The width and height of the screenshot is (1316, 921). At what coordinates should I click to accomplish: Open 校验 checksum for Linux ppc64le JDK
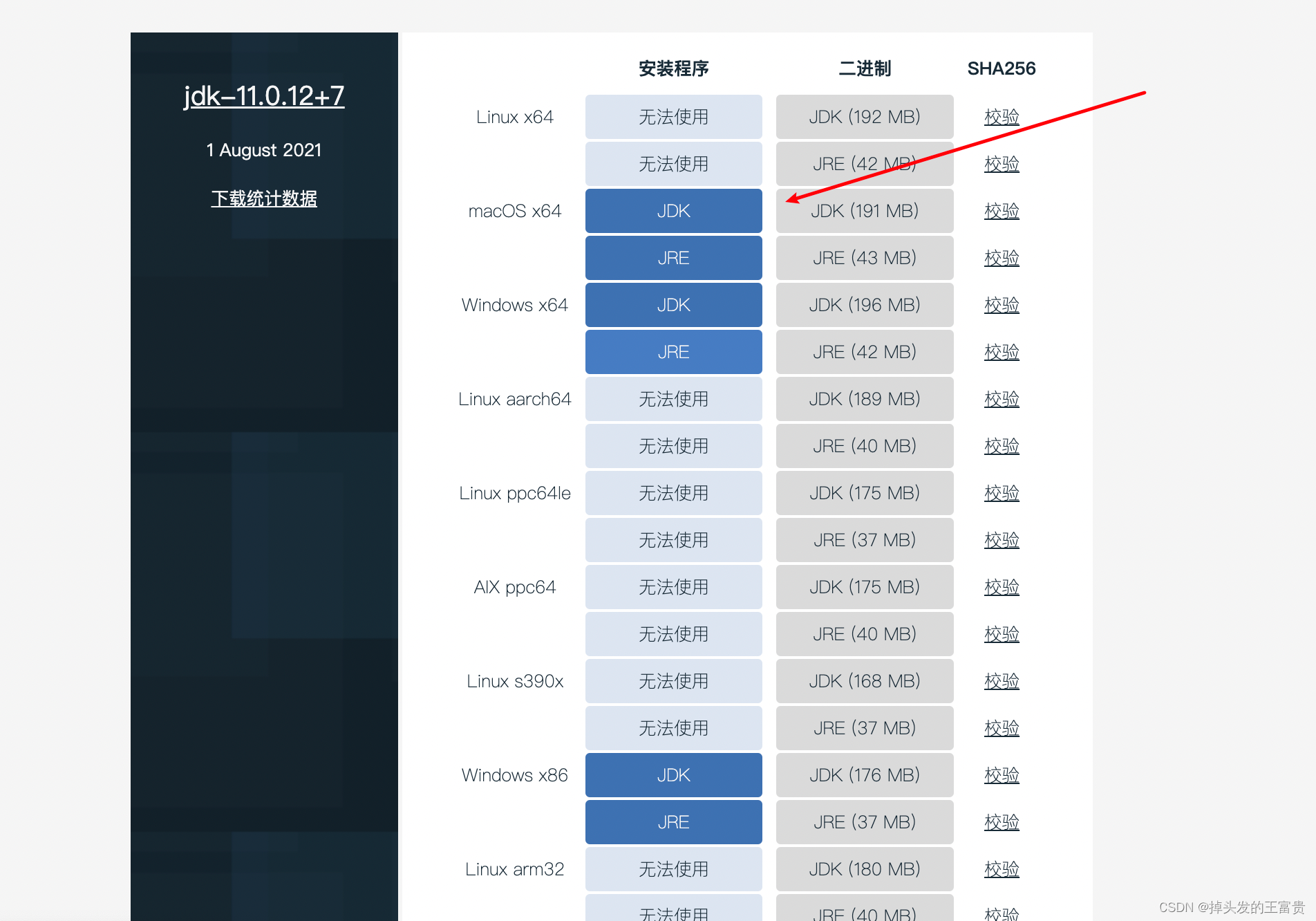(1002, 493)
